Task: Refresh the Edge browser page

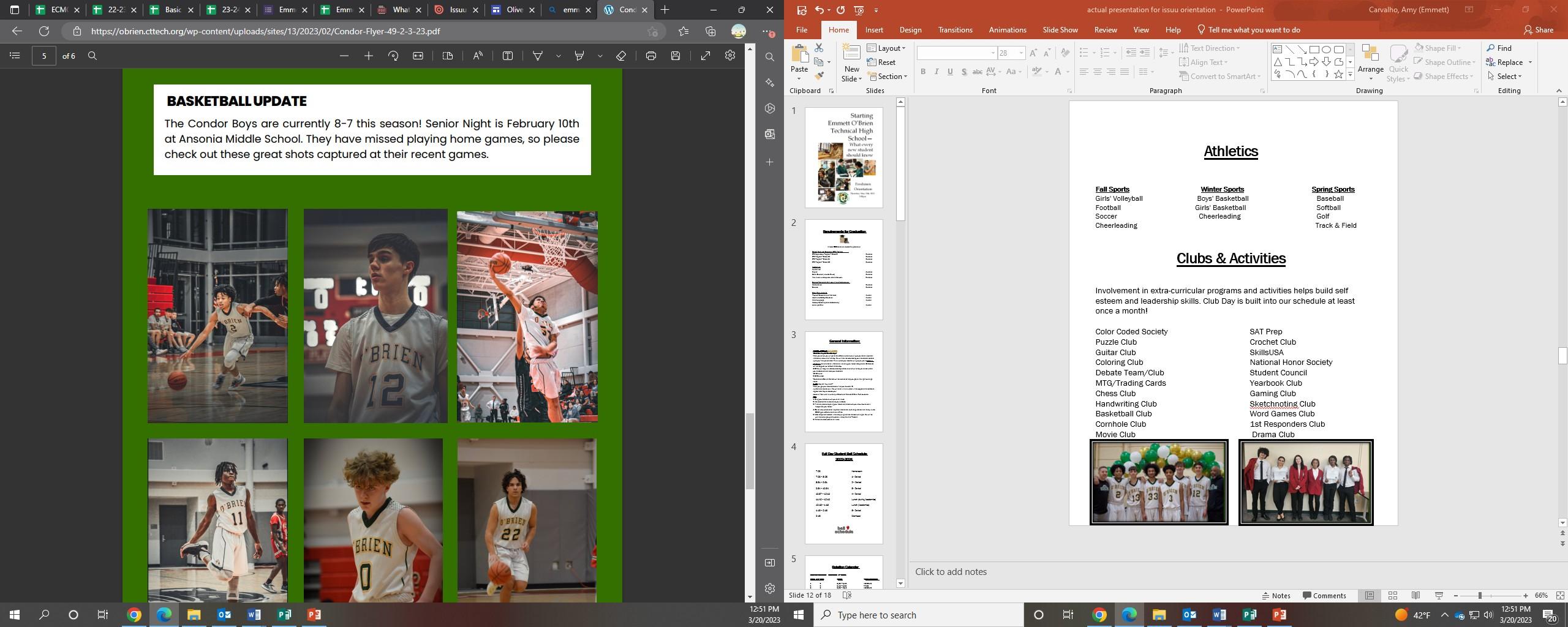Action: point(44,31)
